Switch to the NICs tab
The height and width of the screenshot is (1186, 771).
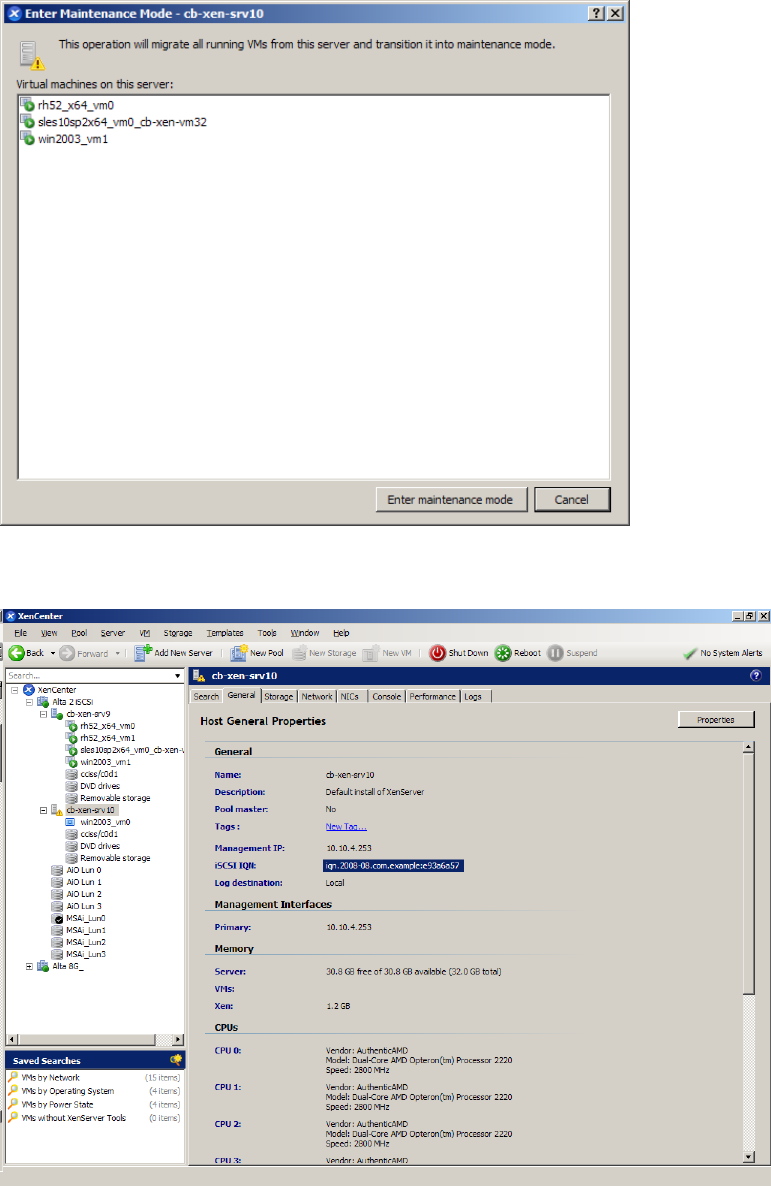point(350,697)
